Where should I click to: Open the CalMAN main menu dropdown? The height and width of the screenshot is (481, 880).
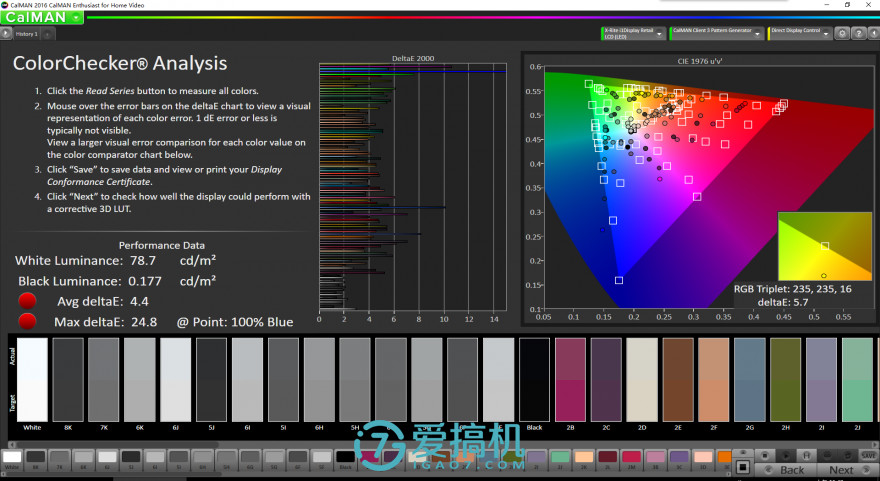click(76, 17)
